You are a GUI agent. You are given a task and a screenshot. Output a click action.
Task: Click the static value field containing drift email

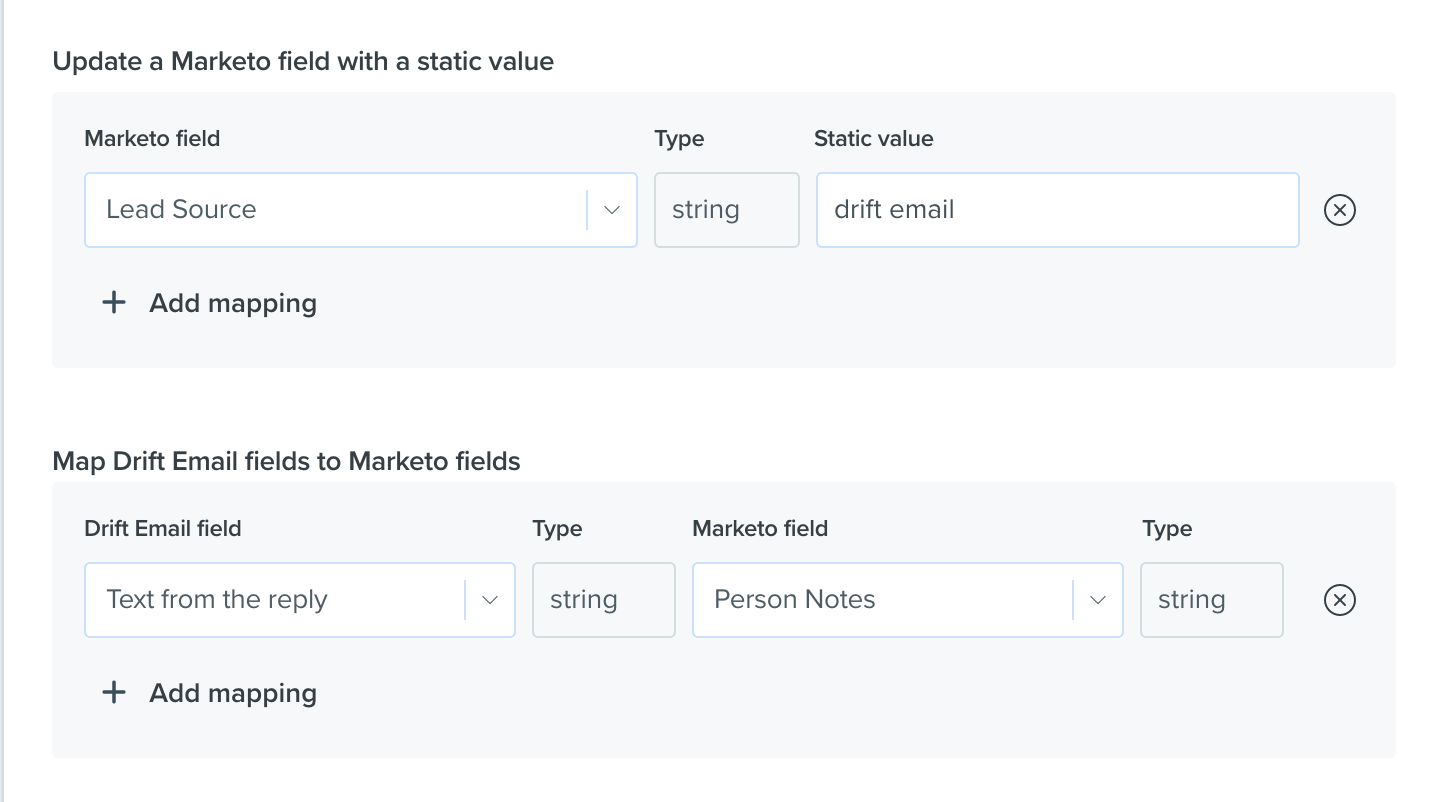(1058, 210)
